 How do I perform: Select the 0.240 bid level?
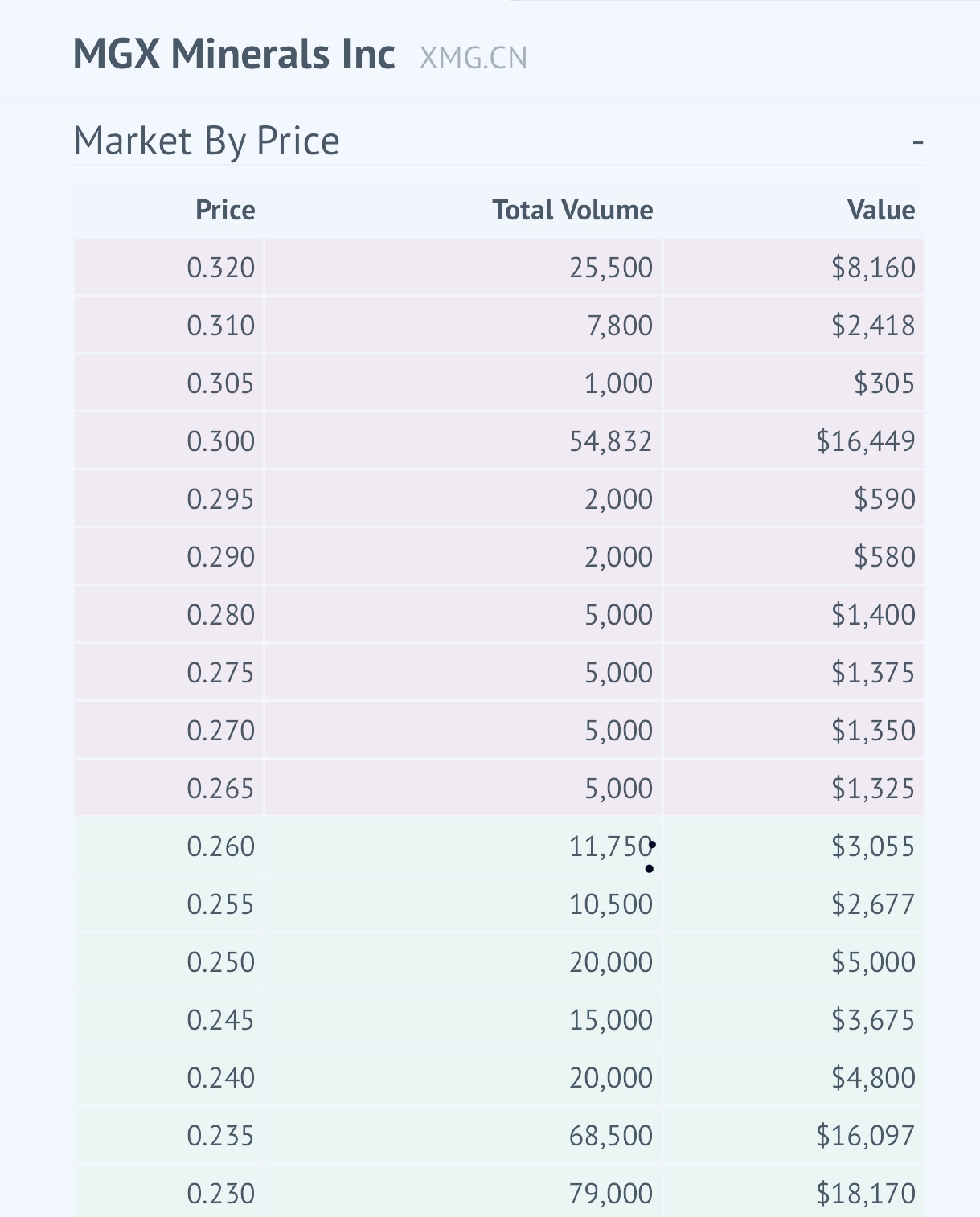[221, 1077]
